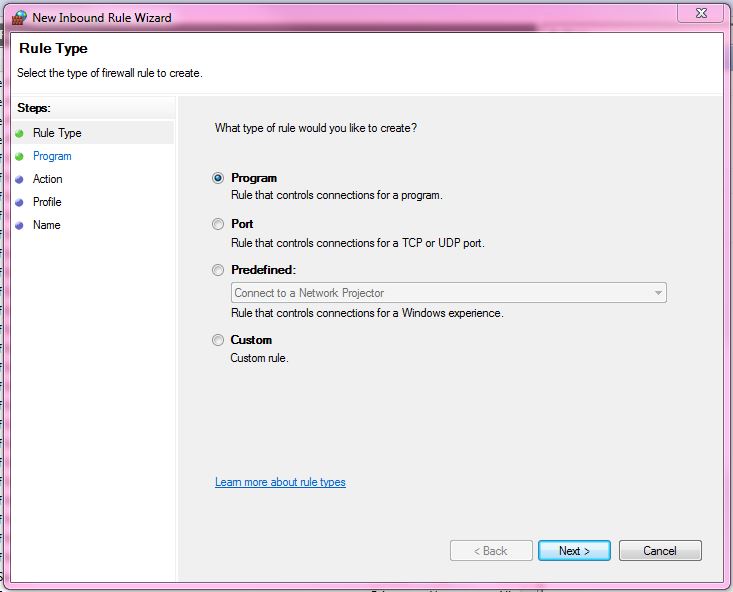The height and width of the screenshot is (592, 733).
Task: Choose the Predefined rule type radio button
Action: (218, 270)
